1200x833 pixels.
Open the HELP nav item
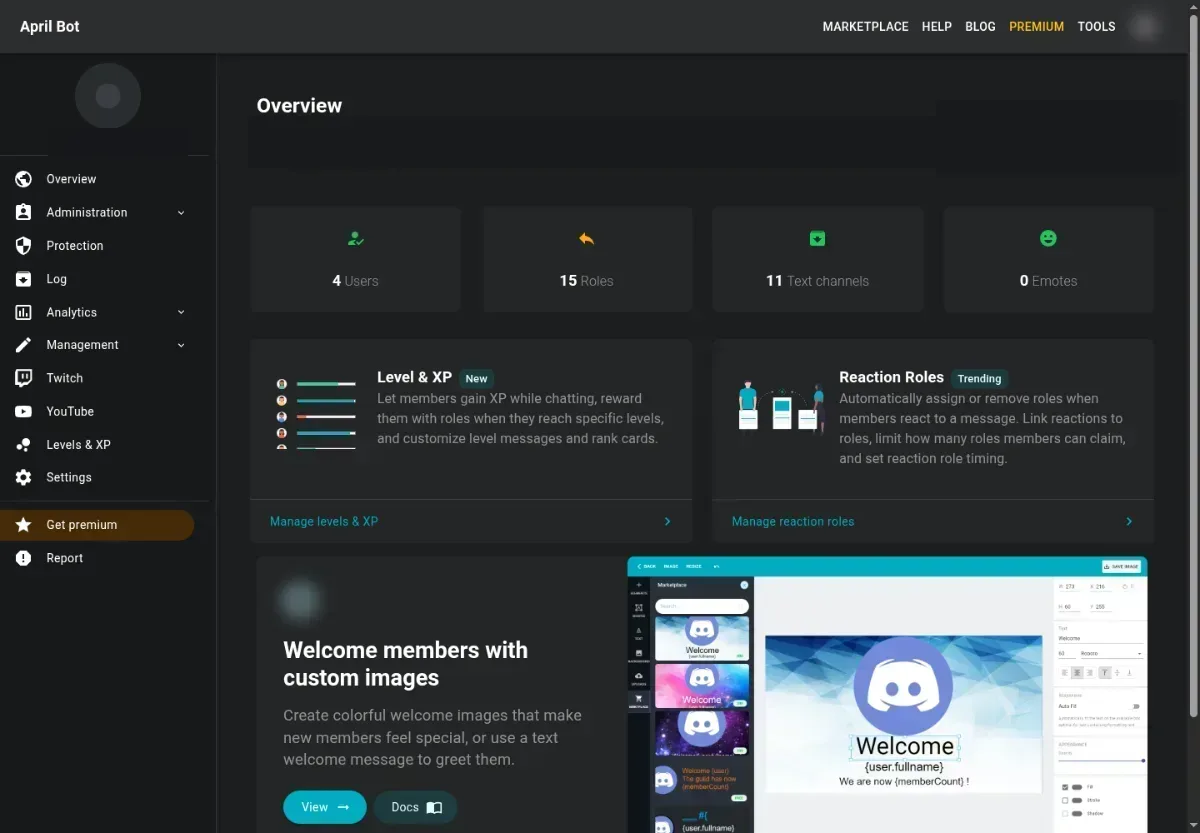[936, 27]
